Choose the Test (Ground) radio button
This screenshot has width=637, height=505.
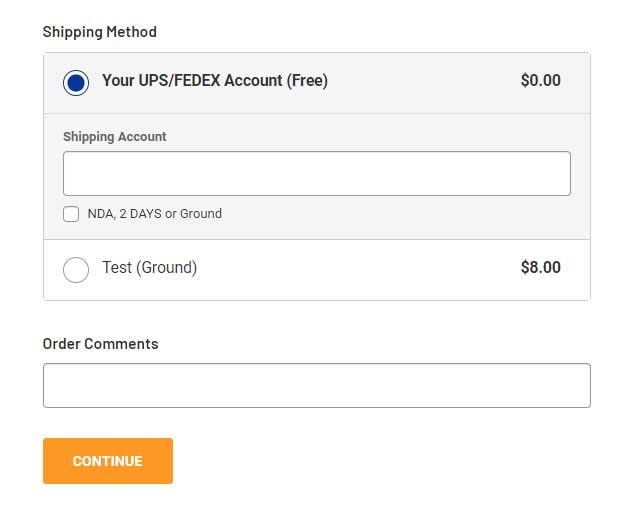click(76, 270)
